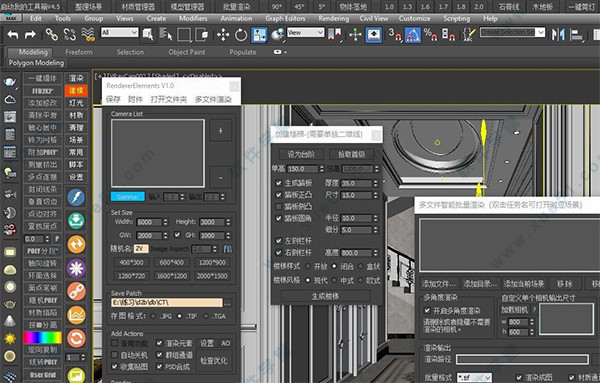Open the 灯光 plugin category tab

tap(76, 103)
